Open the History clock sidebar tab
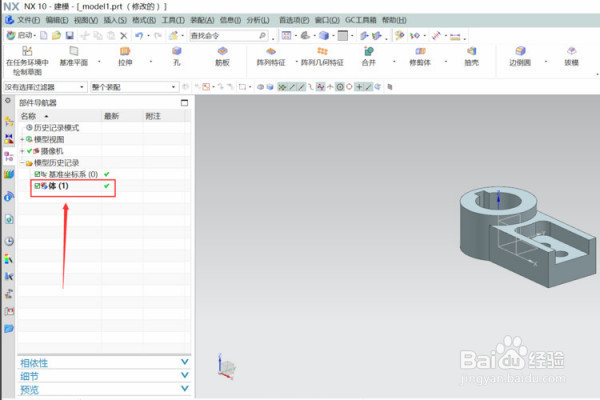 9,241
